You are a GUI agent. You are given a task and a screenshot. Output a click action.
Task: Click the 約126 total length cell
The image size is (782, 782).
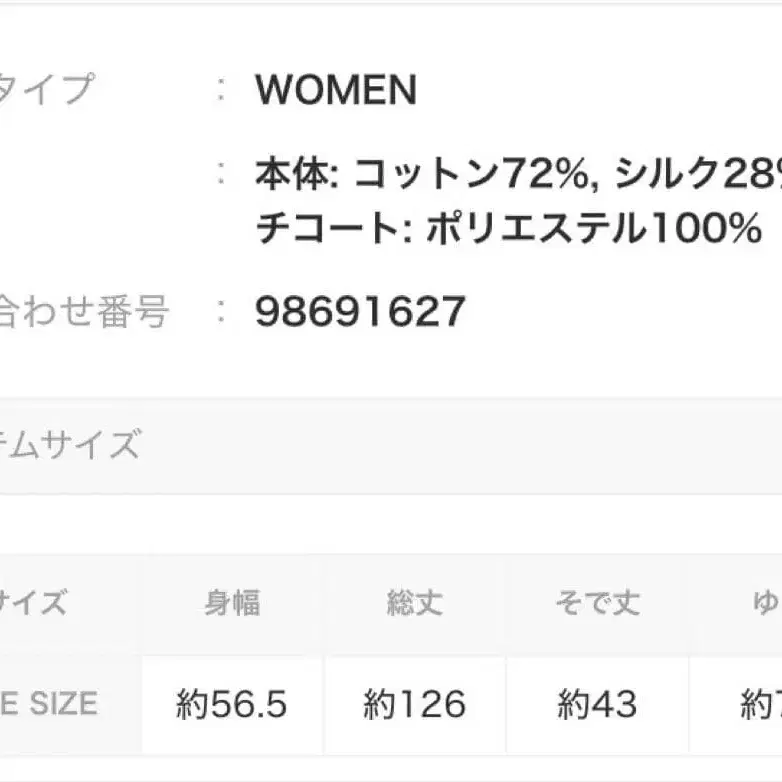(x=415, y=705)
